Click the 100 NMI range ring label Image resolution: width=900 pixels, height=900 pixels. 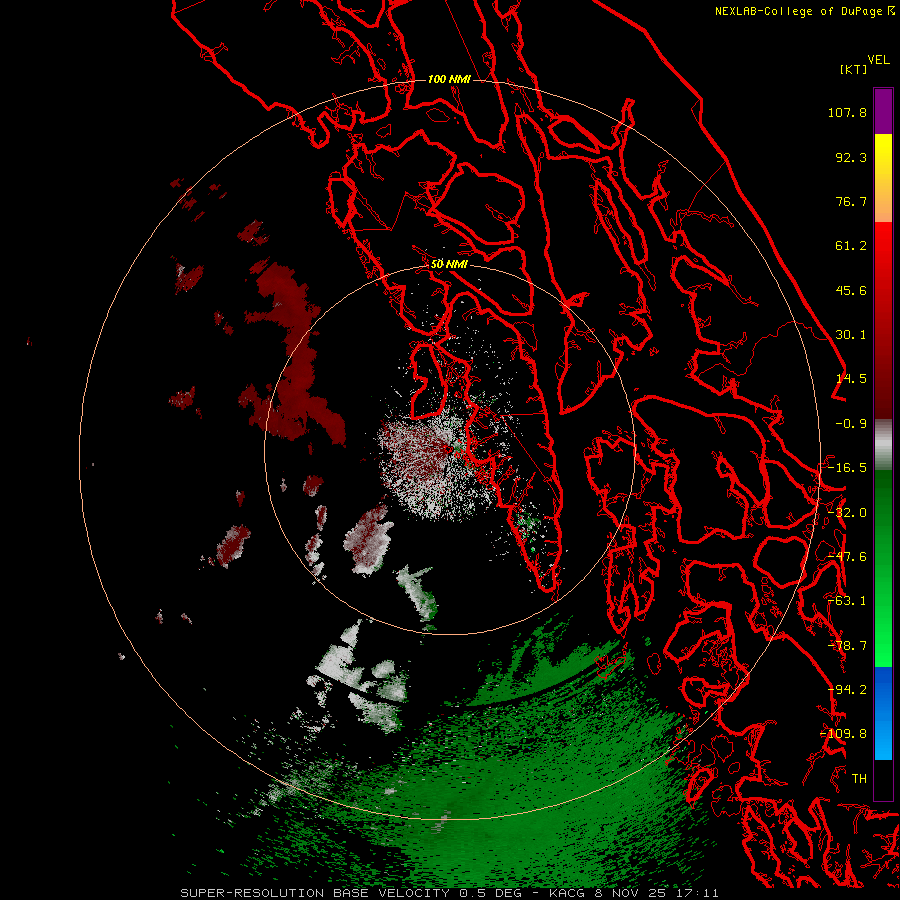[x=449, y=79]
